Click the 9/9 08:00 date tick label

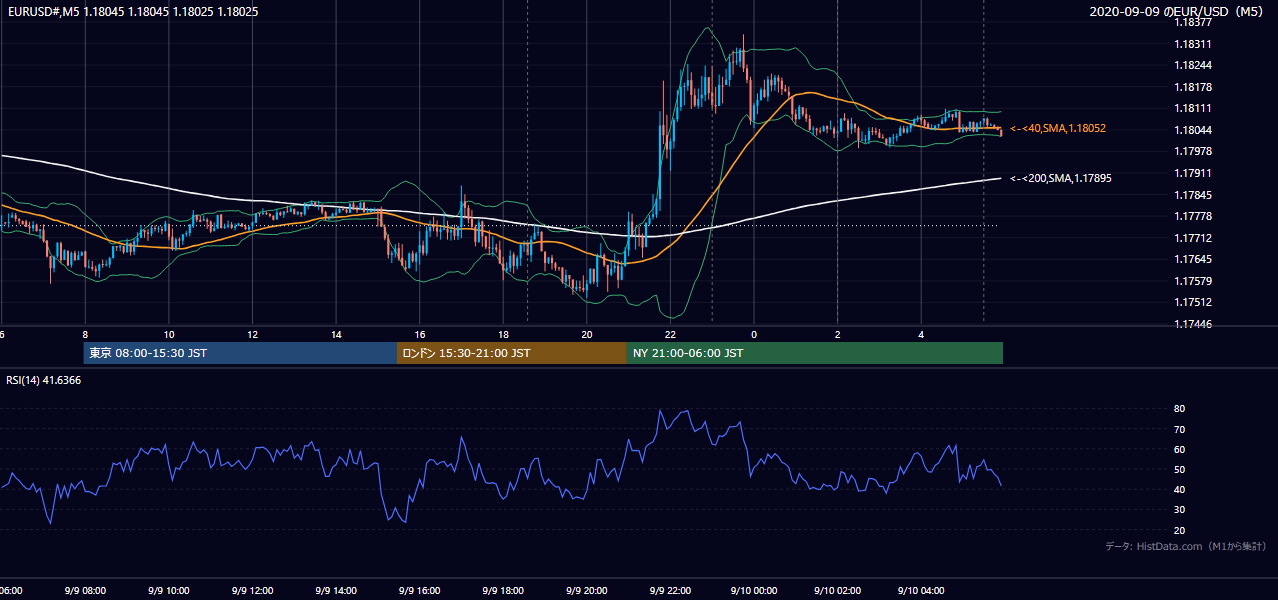point(85,591)
